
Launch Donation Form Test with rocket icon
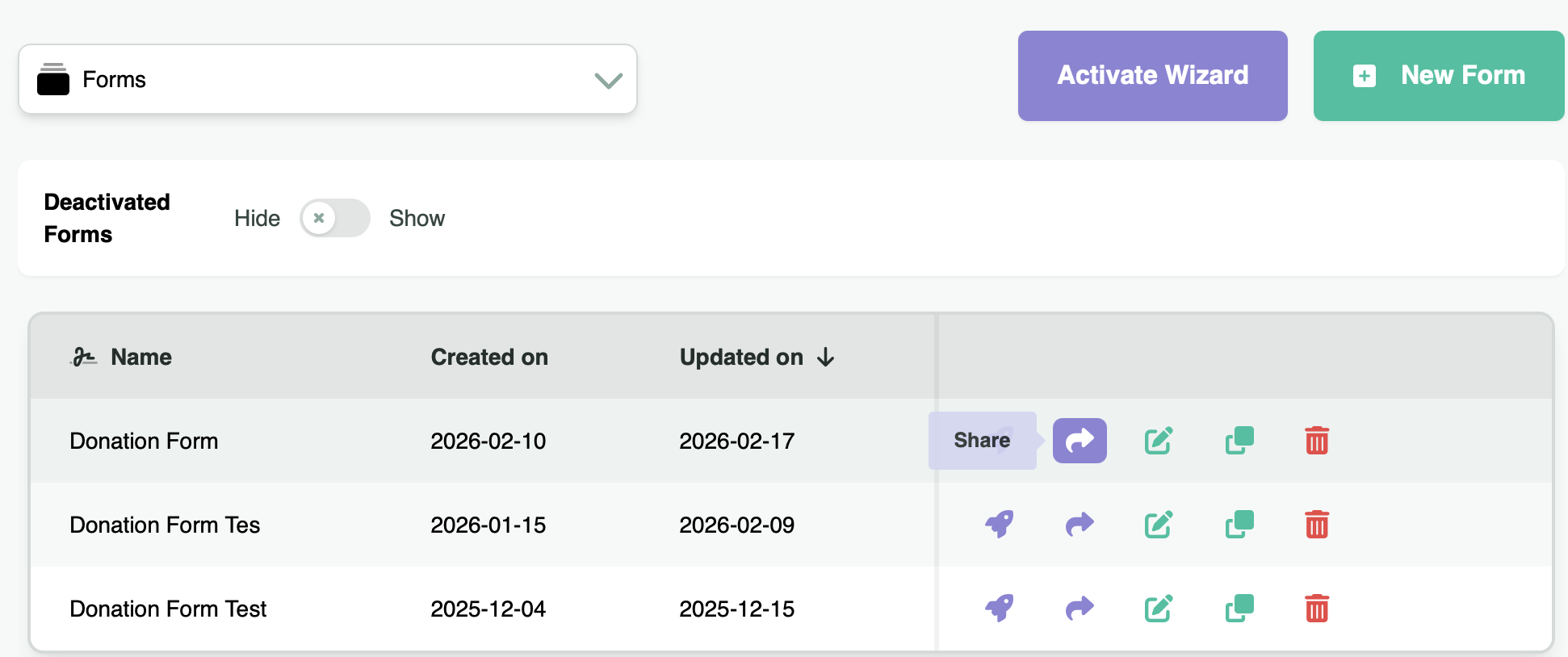pyautogui.click(x=999, y=609)
